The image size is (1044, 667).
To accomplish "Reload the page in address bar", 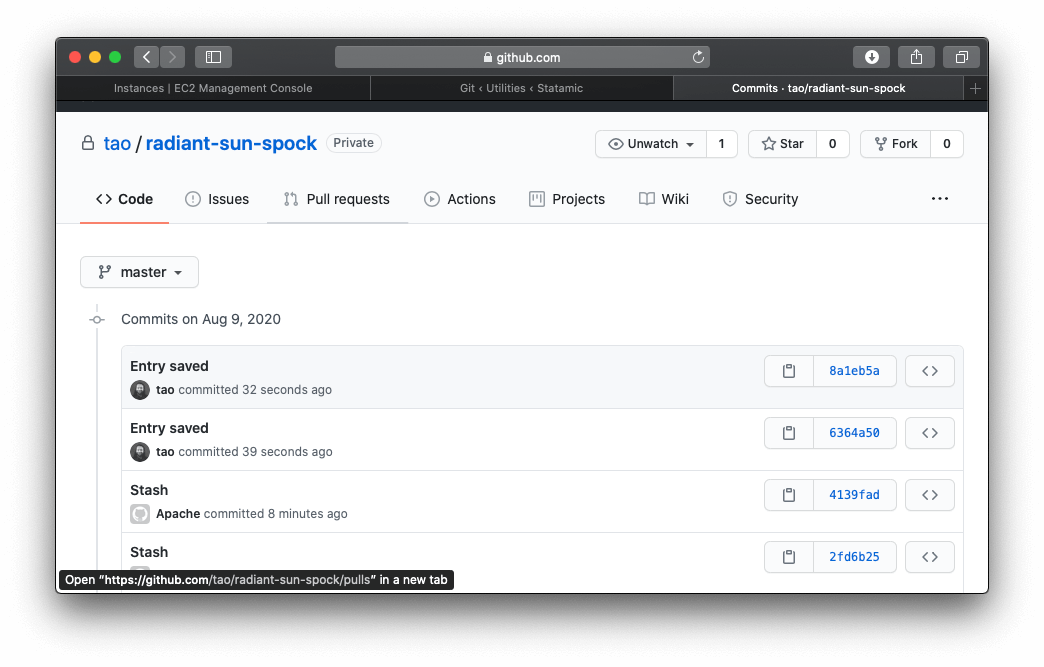I will (698, 57).
